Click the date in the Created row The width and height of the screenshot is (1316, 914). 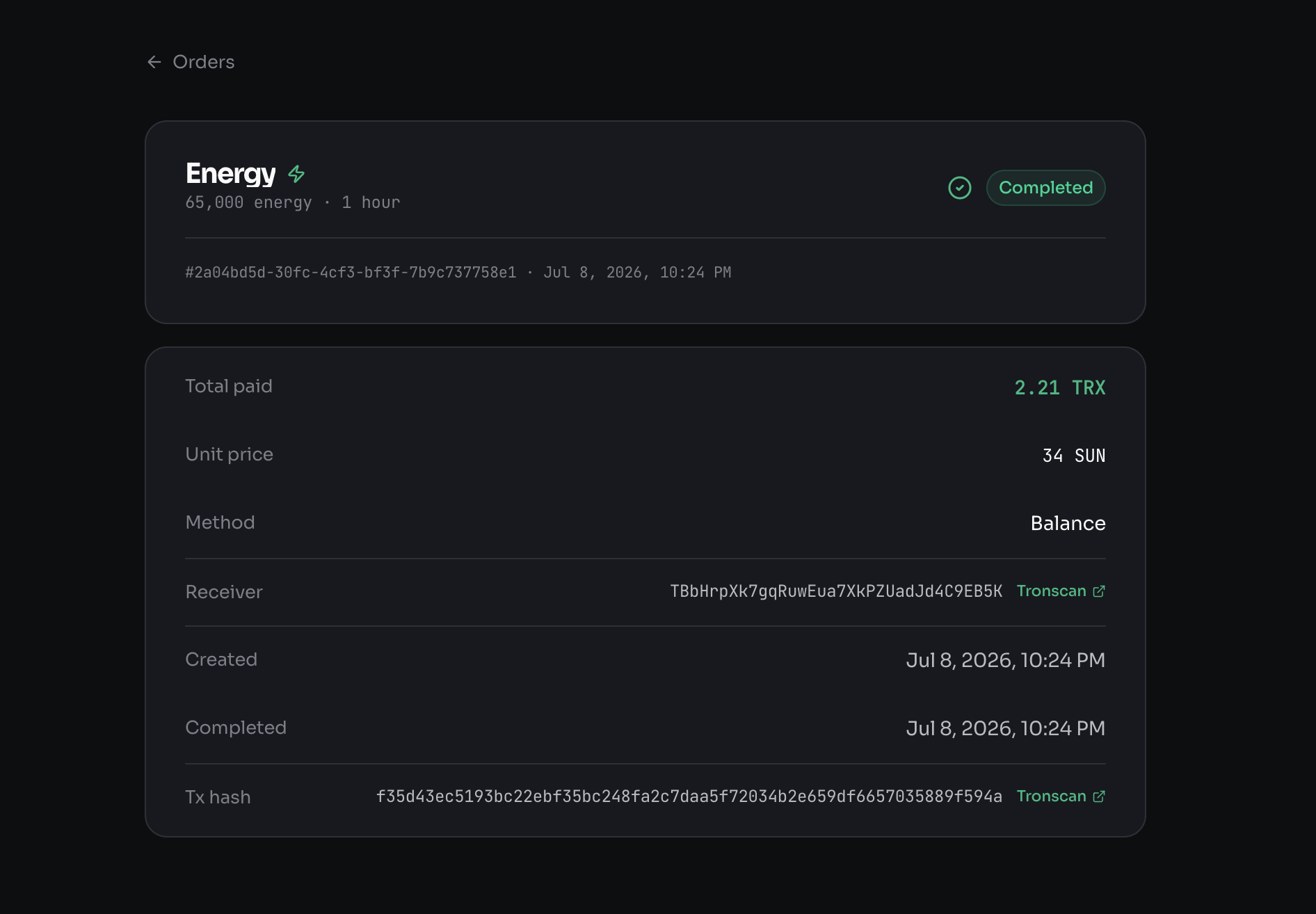(1005, 660)
